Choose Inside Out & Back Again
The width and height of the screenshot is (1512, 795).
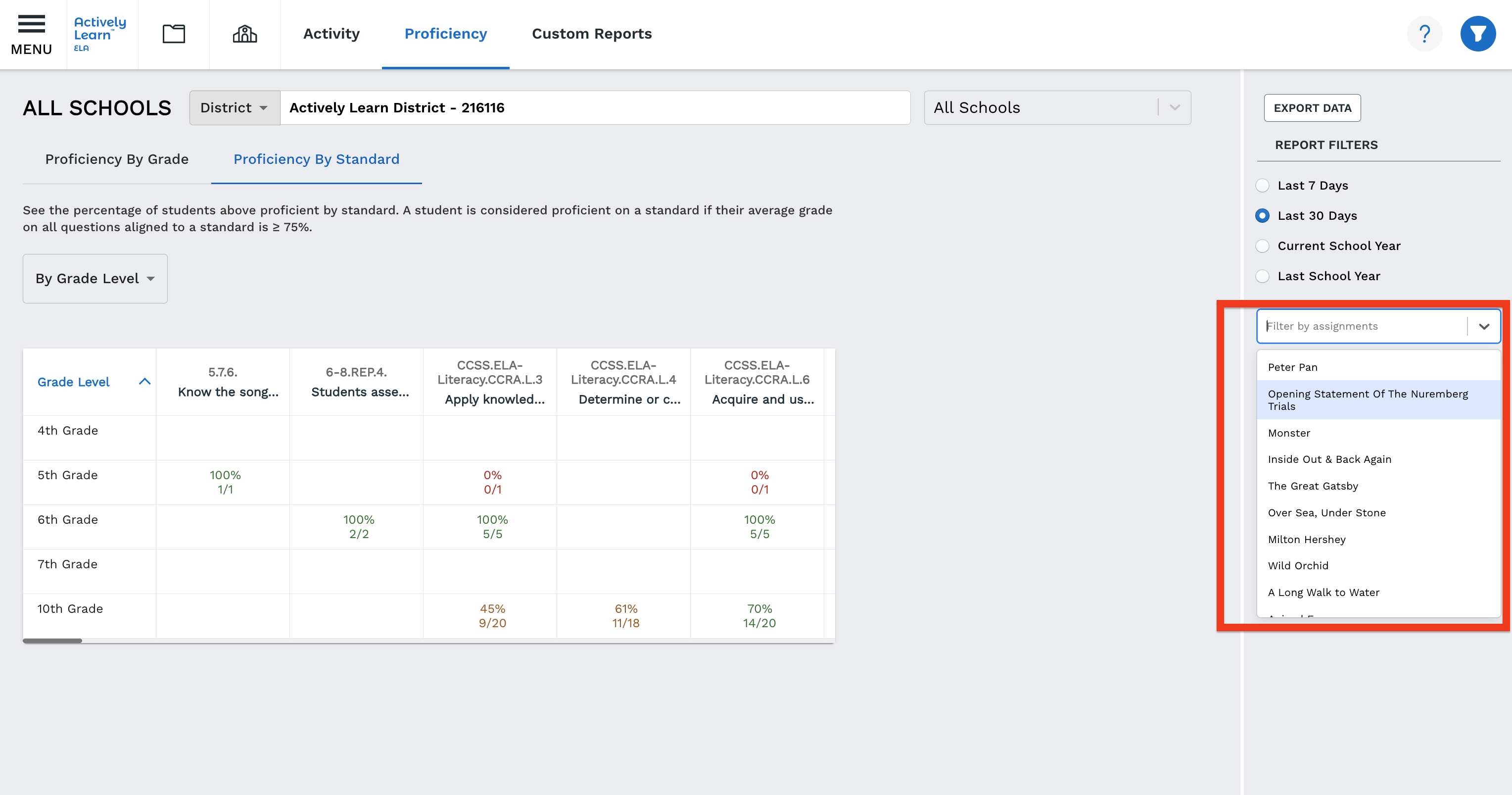(1378, 459)
